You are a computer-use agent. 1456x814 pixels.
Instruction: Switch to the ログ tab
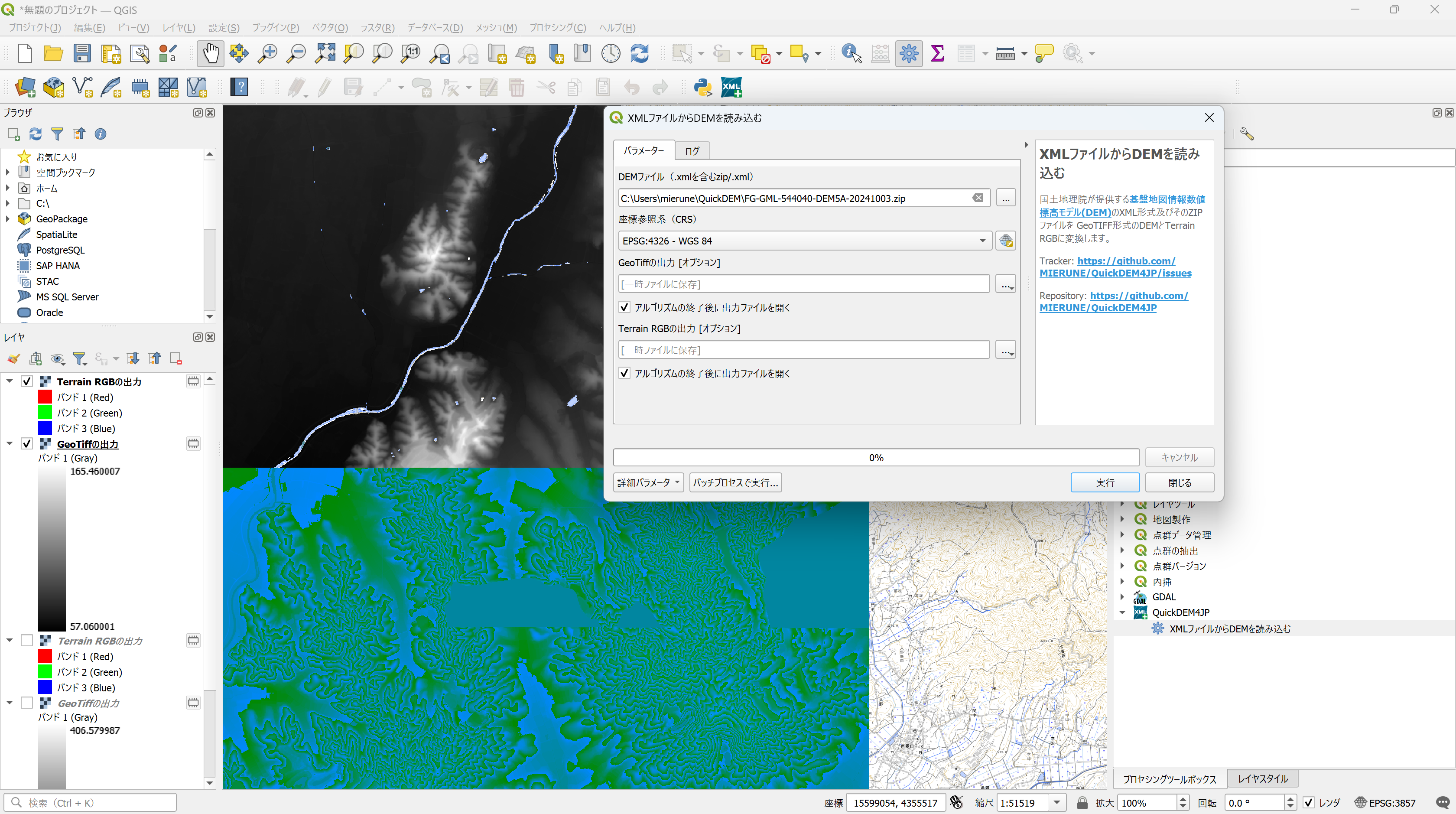click(692, 151)
